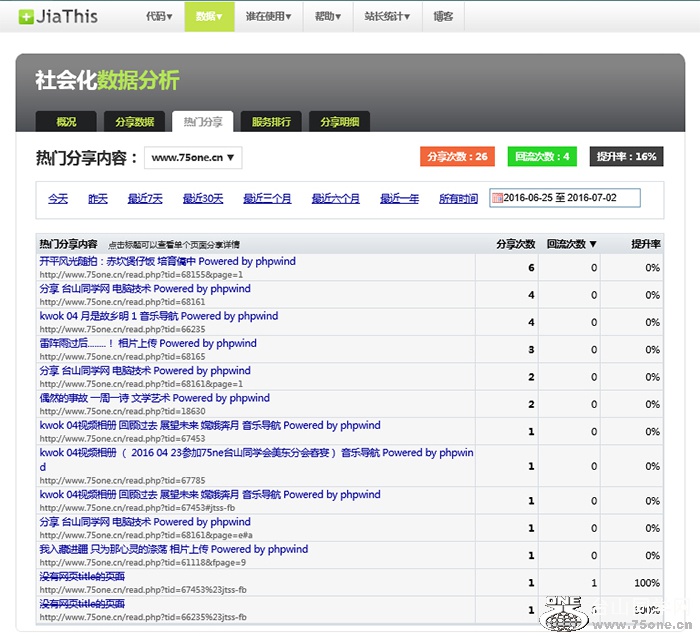Screen dimensions: 700x638
Task: Go to the 服务排行 tab
Action: coord(271,122)
